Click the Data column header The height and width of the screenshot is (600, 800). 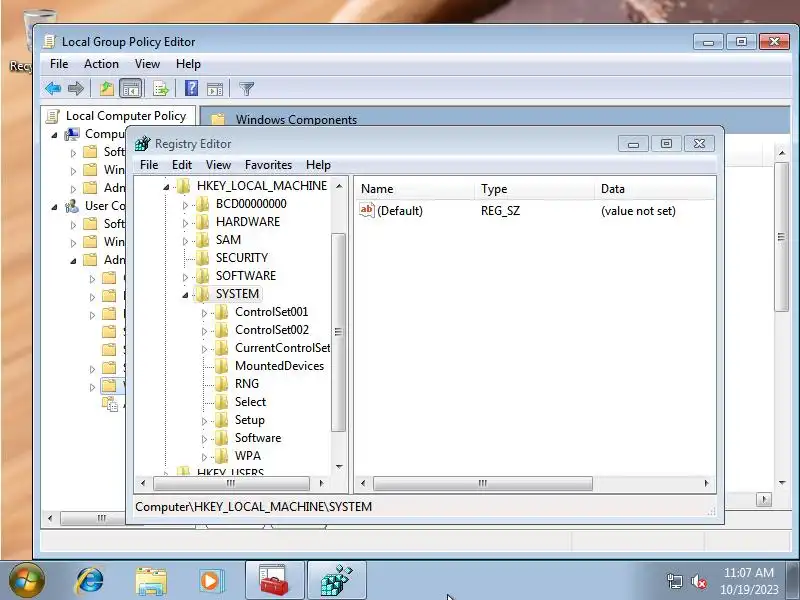click(655, 189)
